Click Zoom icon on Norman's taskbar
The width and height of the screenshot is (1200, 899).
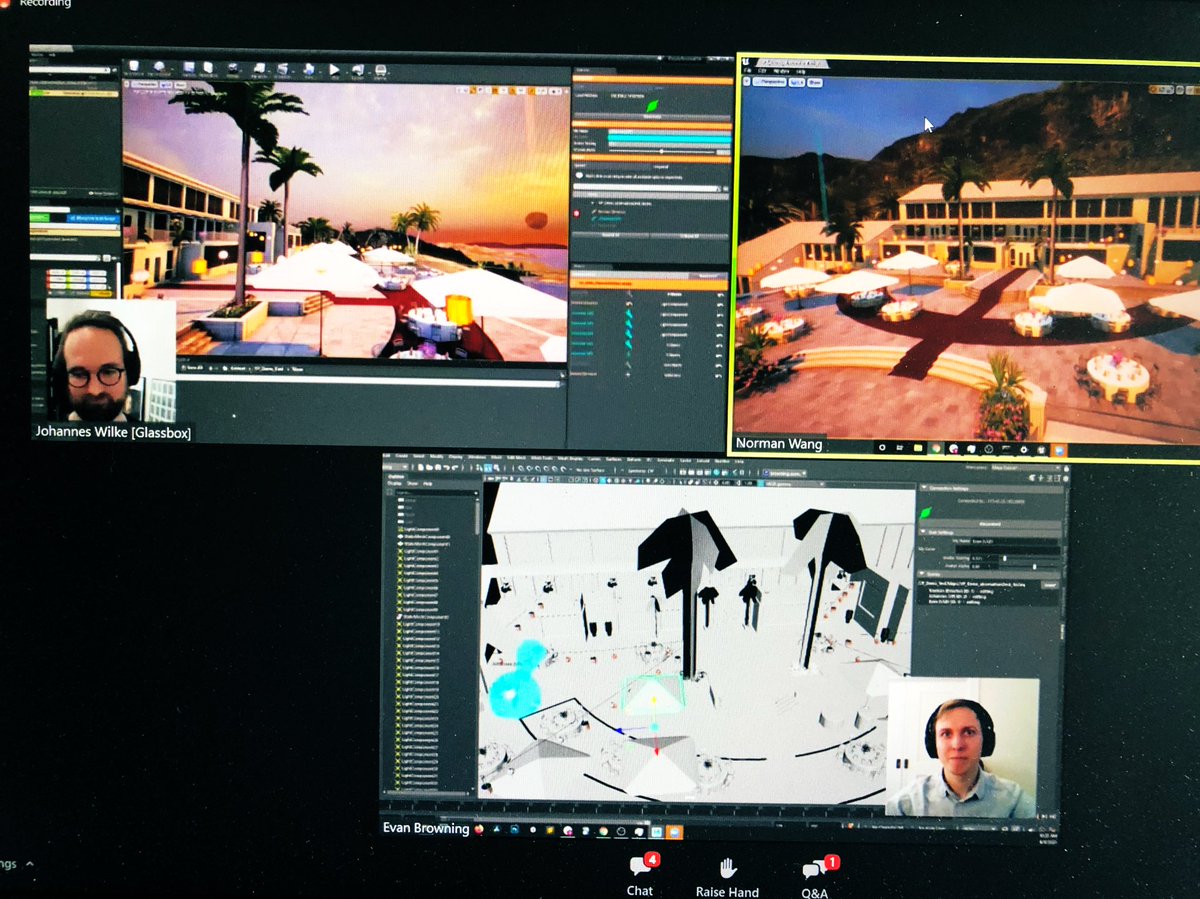tap(1058, 450)
